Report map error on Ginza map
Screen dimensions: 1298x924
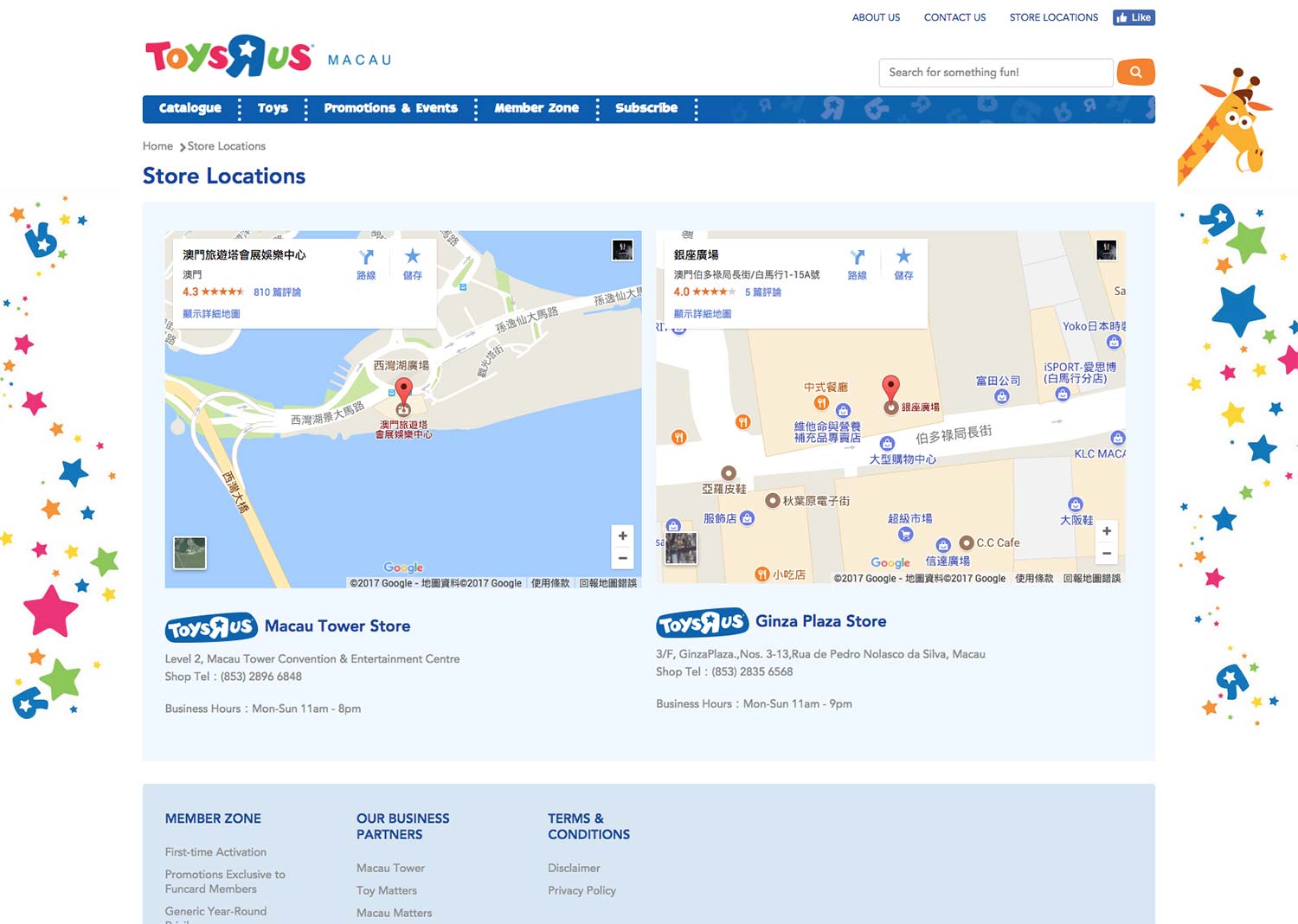click(1091, 579)
